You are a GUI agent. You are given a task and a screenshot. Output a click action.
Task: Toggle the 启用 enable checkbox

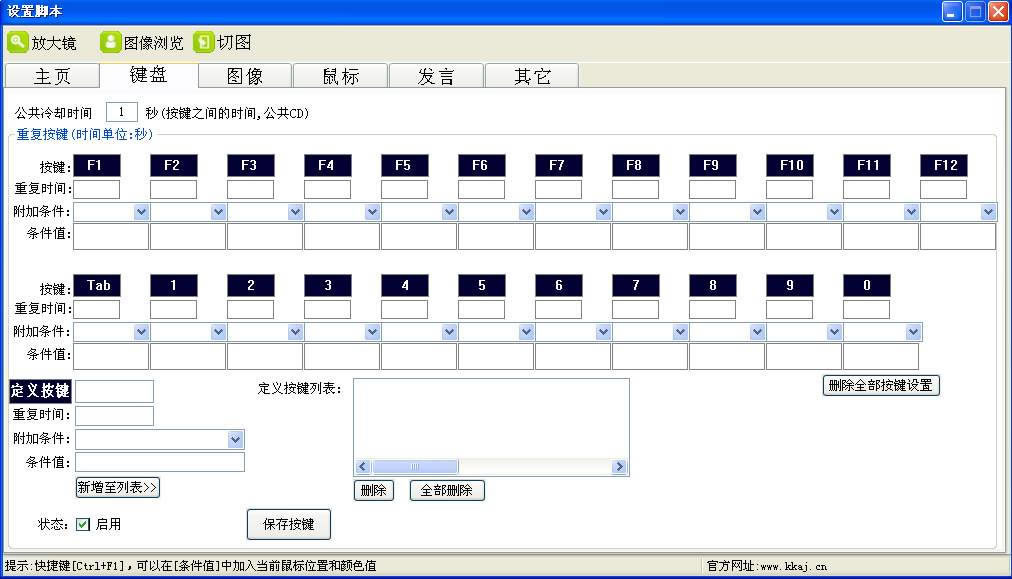click(x=82, y=523)
